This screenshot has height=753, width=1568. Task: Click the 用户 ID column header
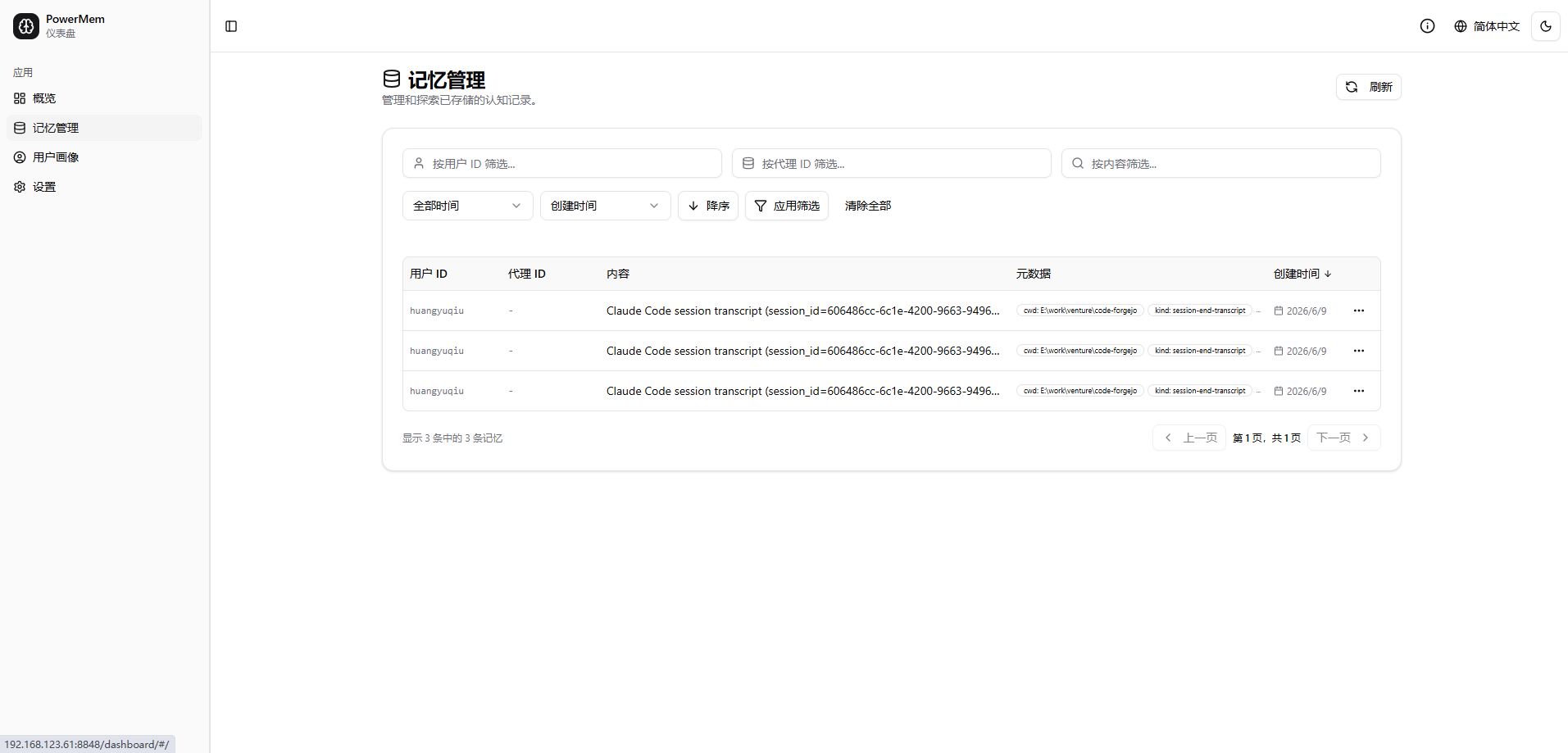point(429,274)
